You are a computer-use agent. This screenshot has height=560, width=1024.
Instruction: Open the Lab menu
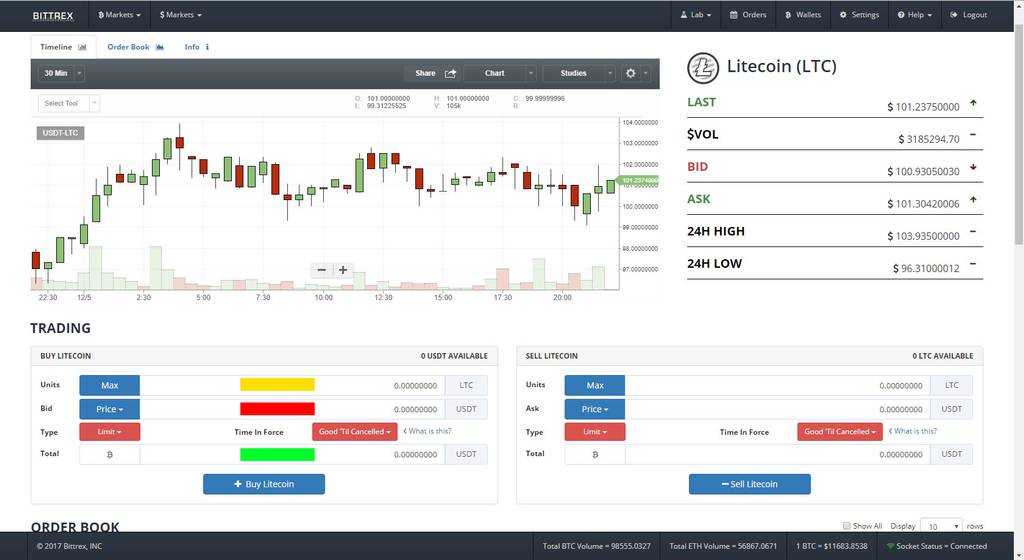coord(696,15)
